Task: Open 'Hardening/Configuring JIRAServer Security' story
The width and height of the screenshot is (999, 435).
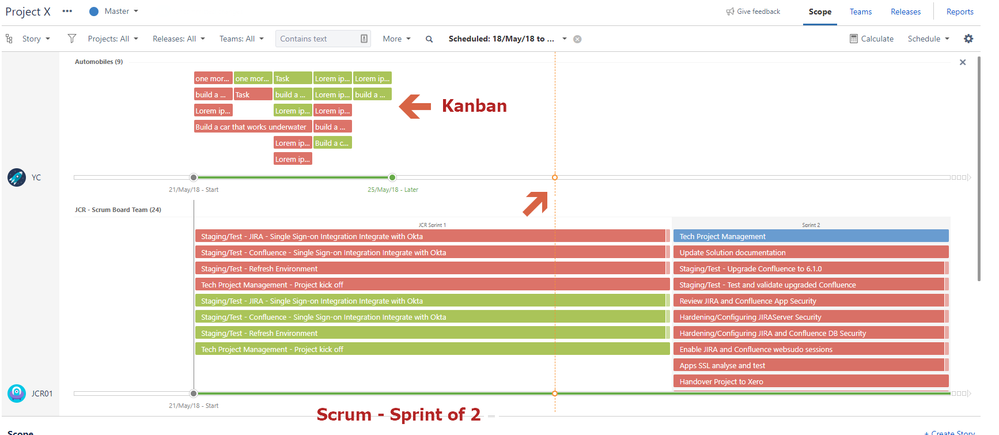Action: tap(811, 317)
